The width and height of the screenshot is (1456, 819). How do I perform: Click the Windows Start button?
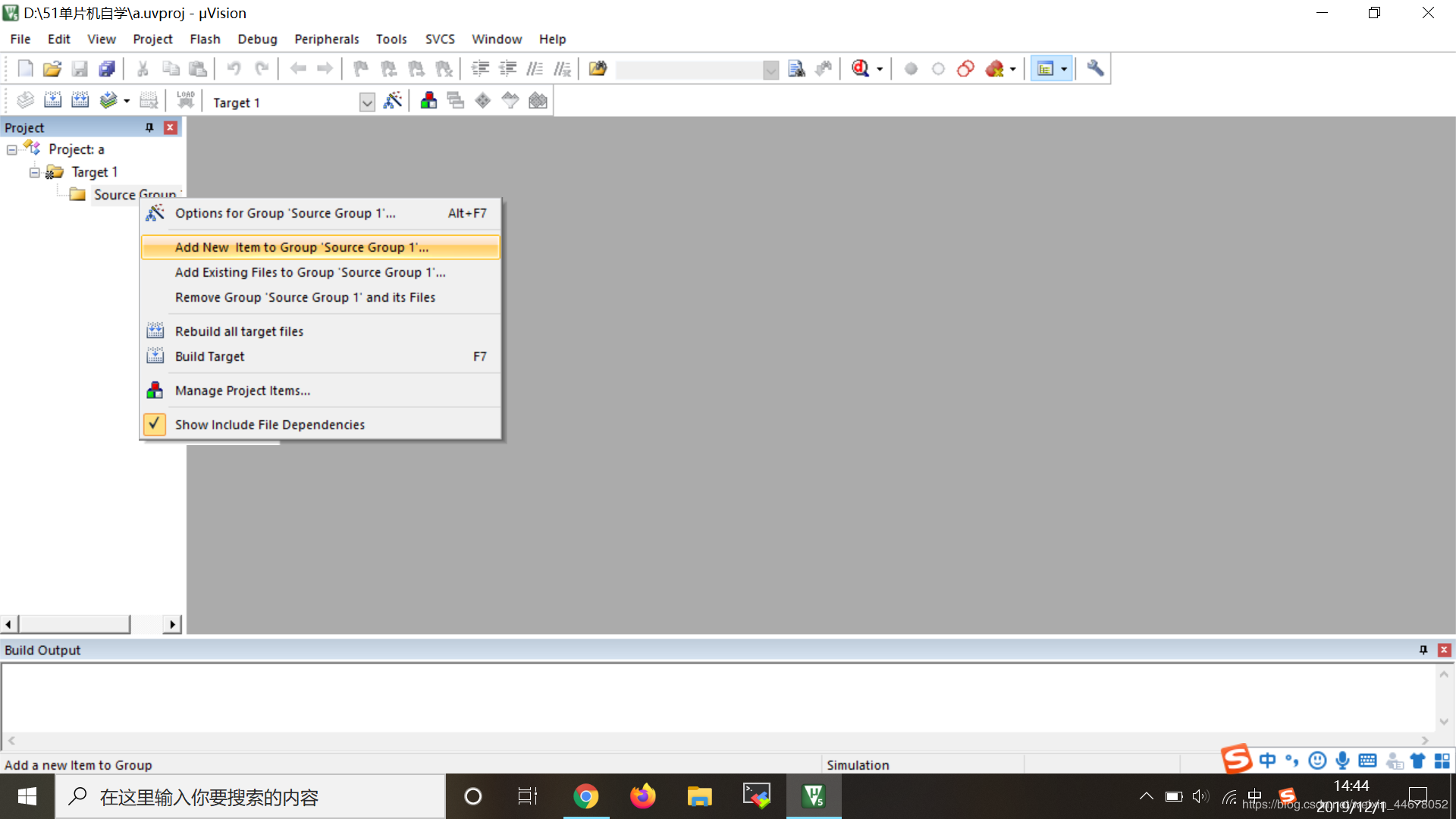coord(27,796)
